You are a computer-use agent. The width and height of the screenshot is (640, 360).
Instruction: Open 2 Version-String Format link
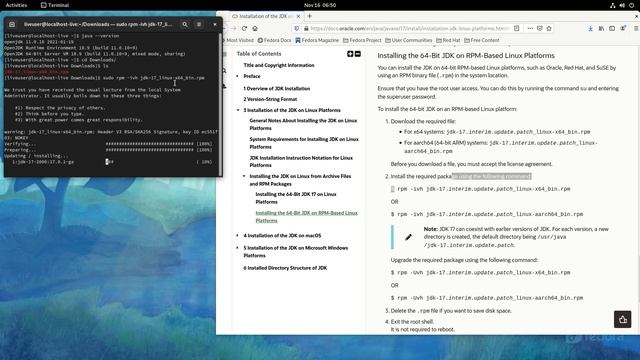tap(270, 99)
